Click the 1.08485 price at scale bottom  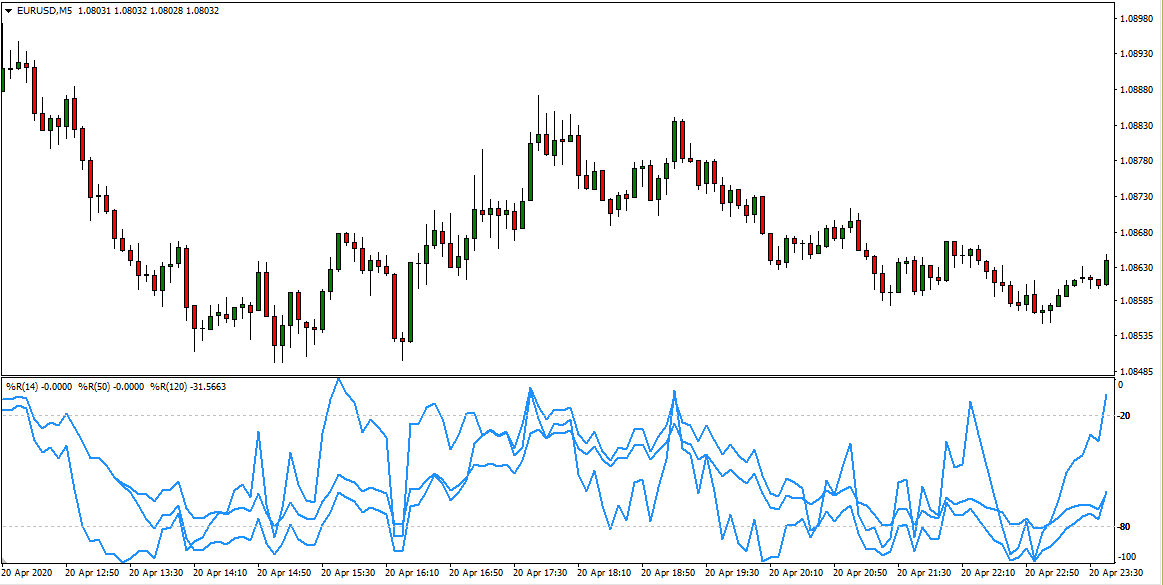[1138, 369]
